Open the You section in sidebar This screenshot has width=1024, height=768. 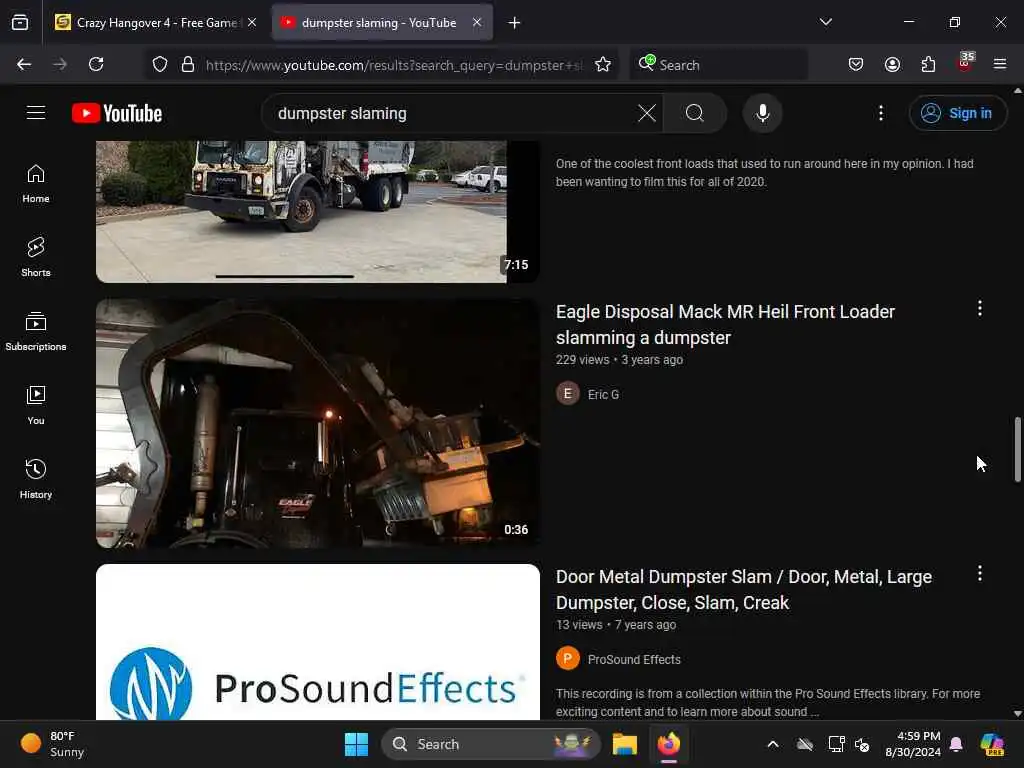(36, 406)
